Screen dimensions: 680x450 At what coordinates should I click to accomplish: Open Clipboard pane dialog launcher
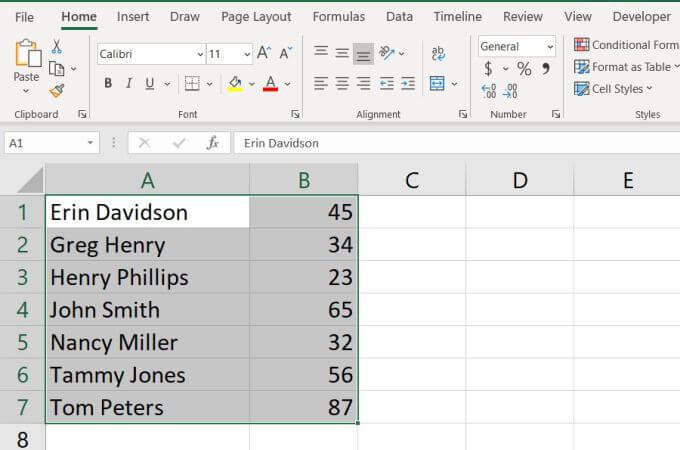[x=82, y=114]
